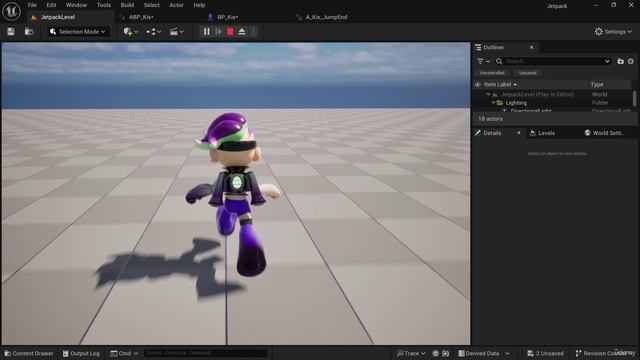Open the Trace dropdown
640x360 pixels.
coord(411,353)
